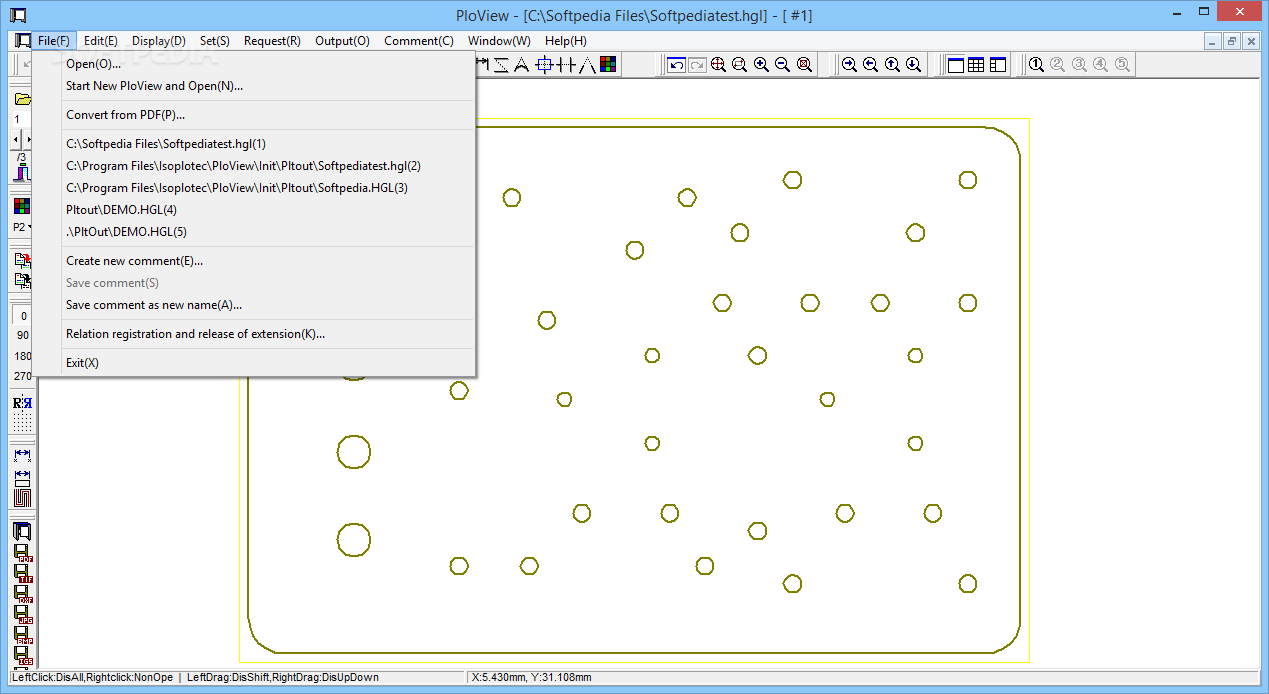This screenshot has height=694, width=1269.
Task: Open the Help(H) menu
Action: coord(566,41)
